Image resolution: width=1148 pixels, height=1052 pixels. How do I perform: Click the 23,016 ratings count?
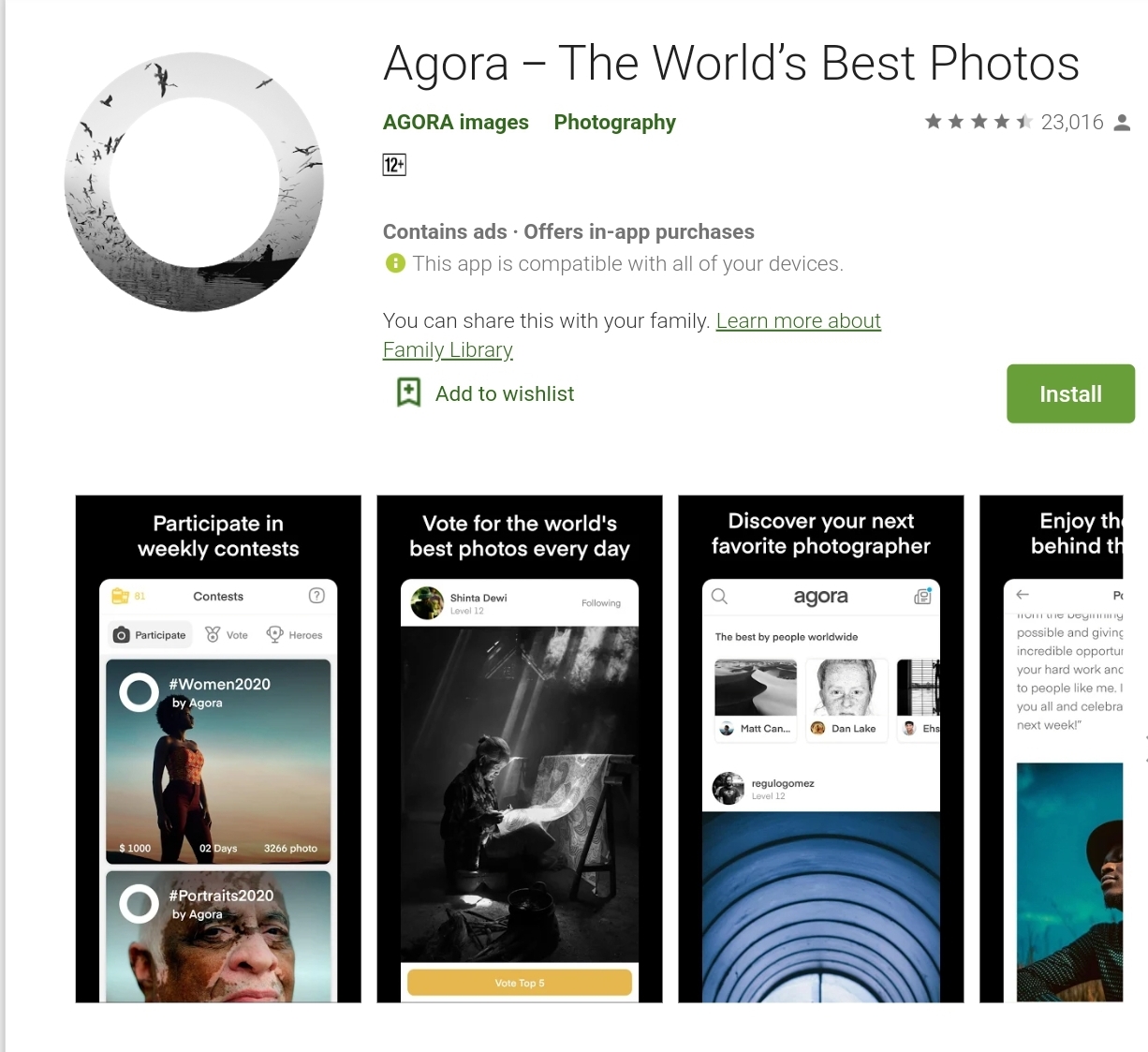pyautogui.click(x=1072, y=123)
